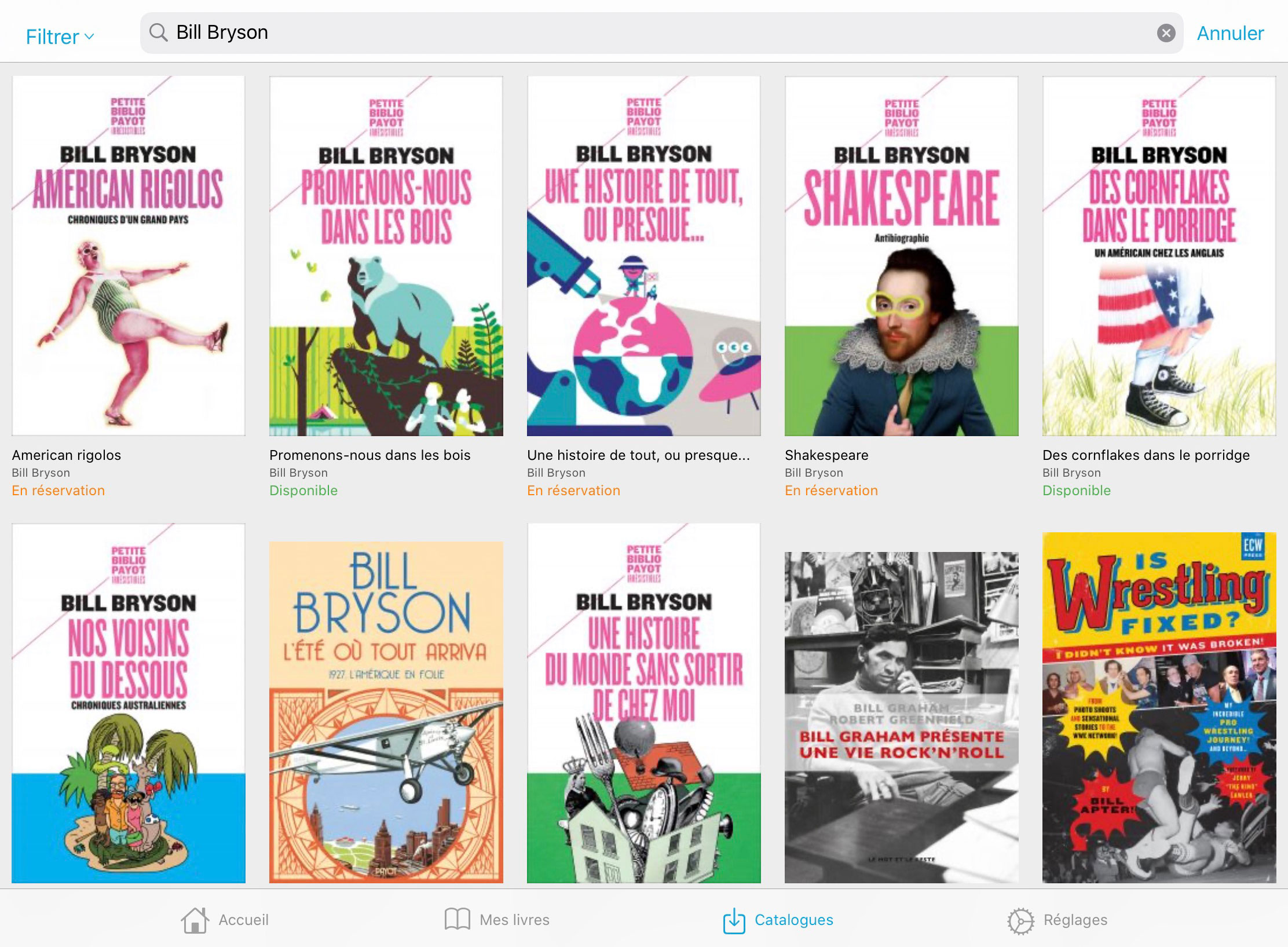Open the Filtrer dropdown
Screen dimensions: 1288x947
point(60,36)
